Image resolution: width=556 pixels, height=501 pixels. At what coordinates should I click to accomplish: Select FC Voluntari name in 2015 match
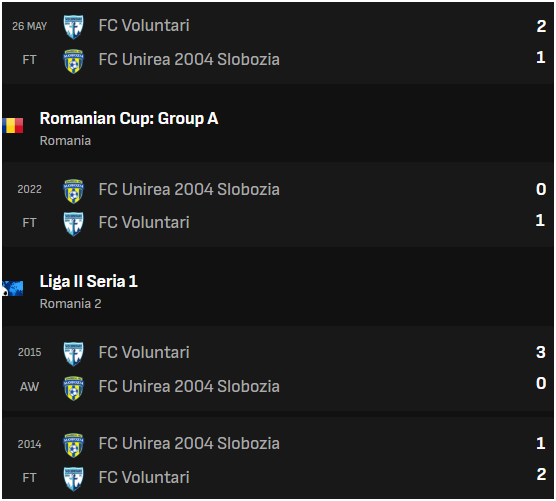144,352
